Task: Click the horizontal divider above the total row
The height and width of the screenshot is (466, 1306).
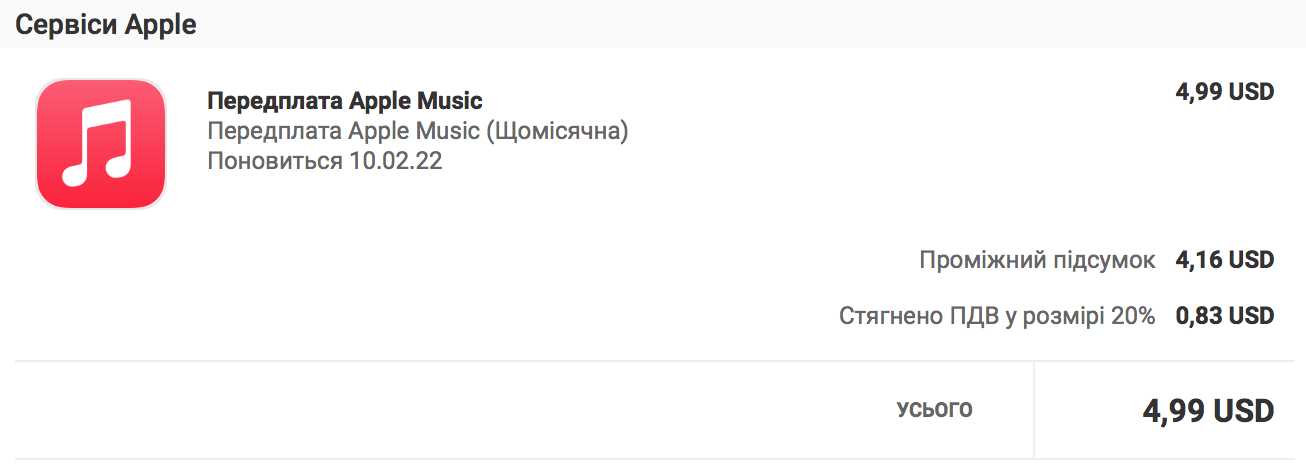Action: click(x=652, y=361)
